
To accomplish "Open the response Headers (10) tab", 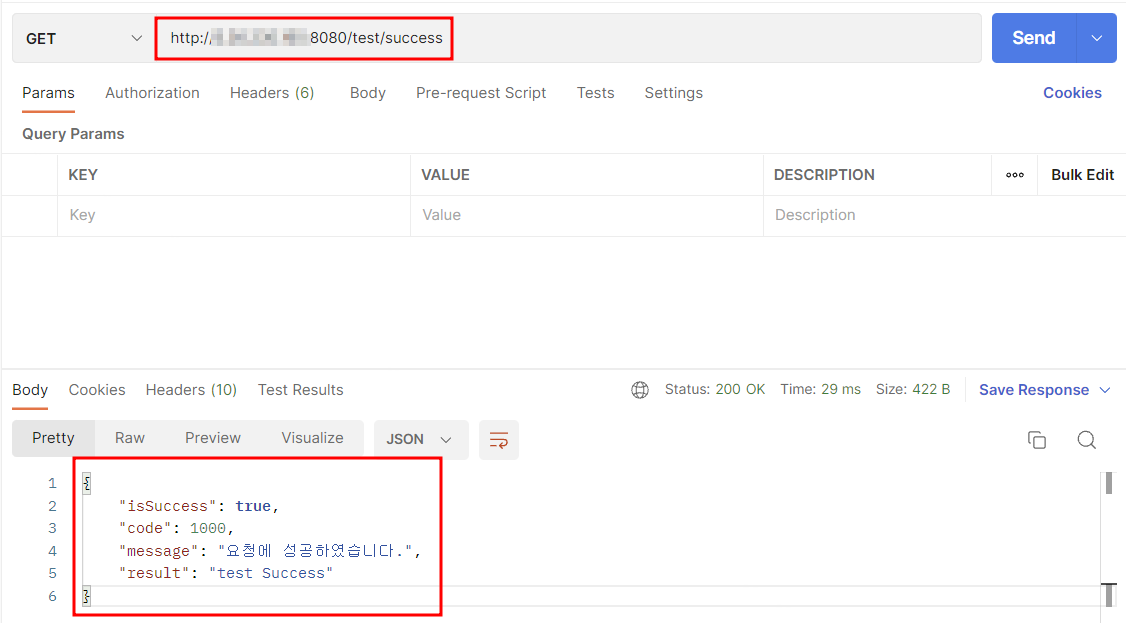I will [191, 390].
